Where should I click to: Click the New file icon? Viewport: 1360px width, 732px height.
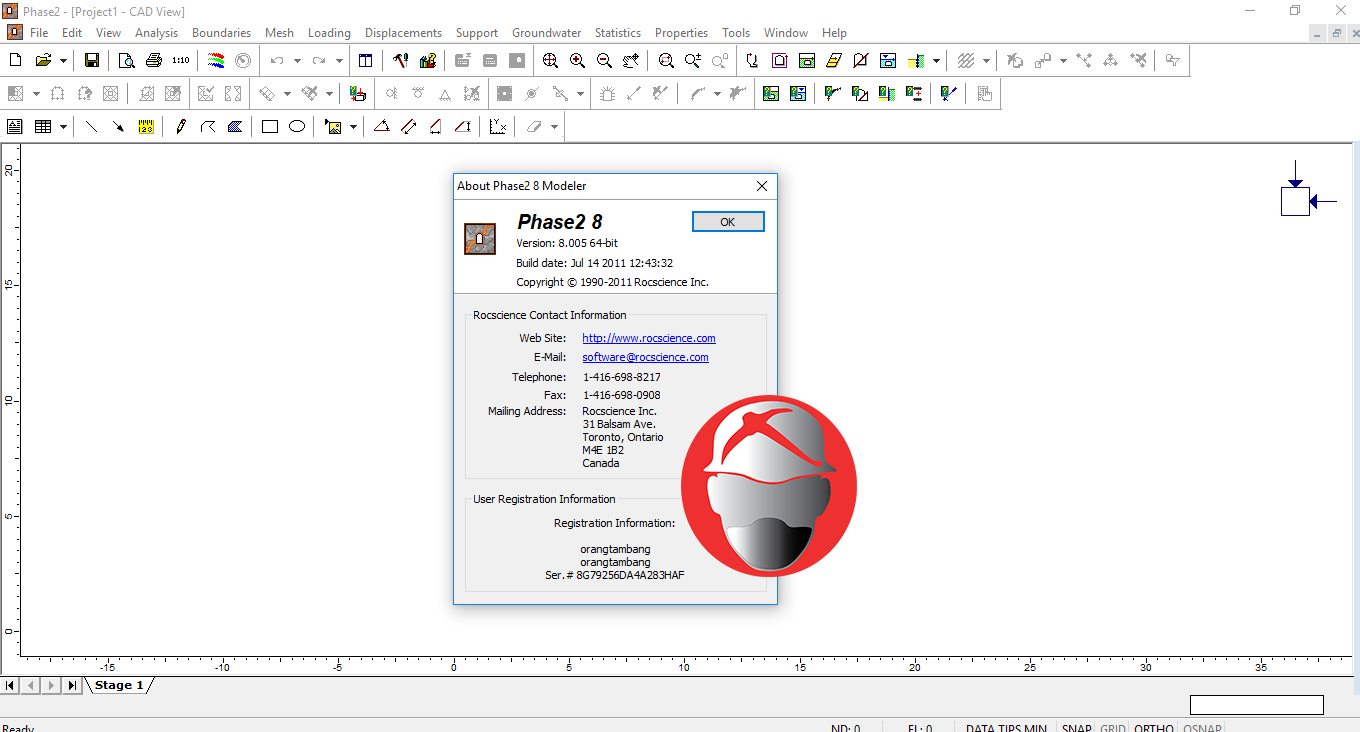click(16, 60)
